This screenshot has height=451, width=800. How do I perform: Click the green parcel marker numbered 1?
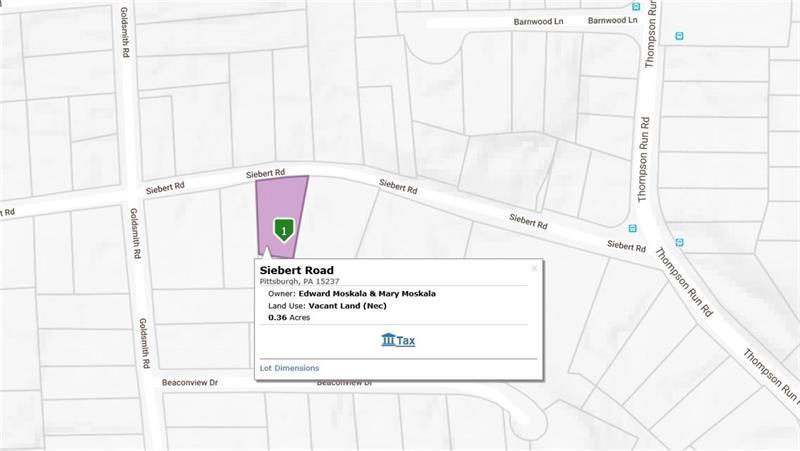[284, 230]
